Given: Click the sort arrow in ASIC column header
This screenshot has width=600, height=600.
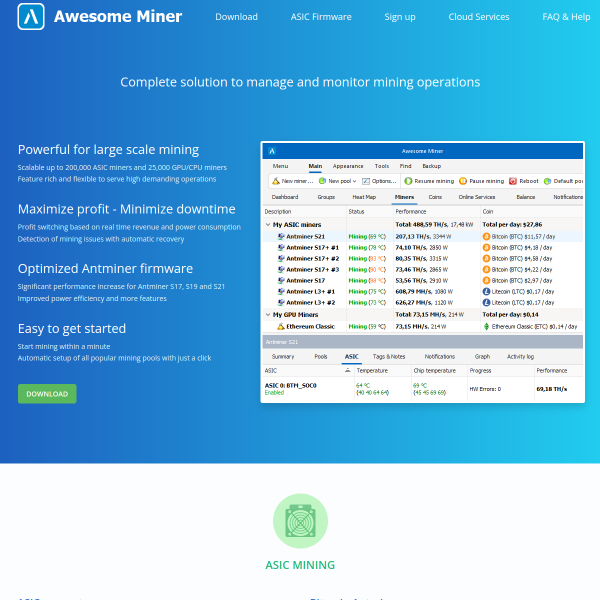Looking at the screenshot, I should coord(347,370).
